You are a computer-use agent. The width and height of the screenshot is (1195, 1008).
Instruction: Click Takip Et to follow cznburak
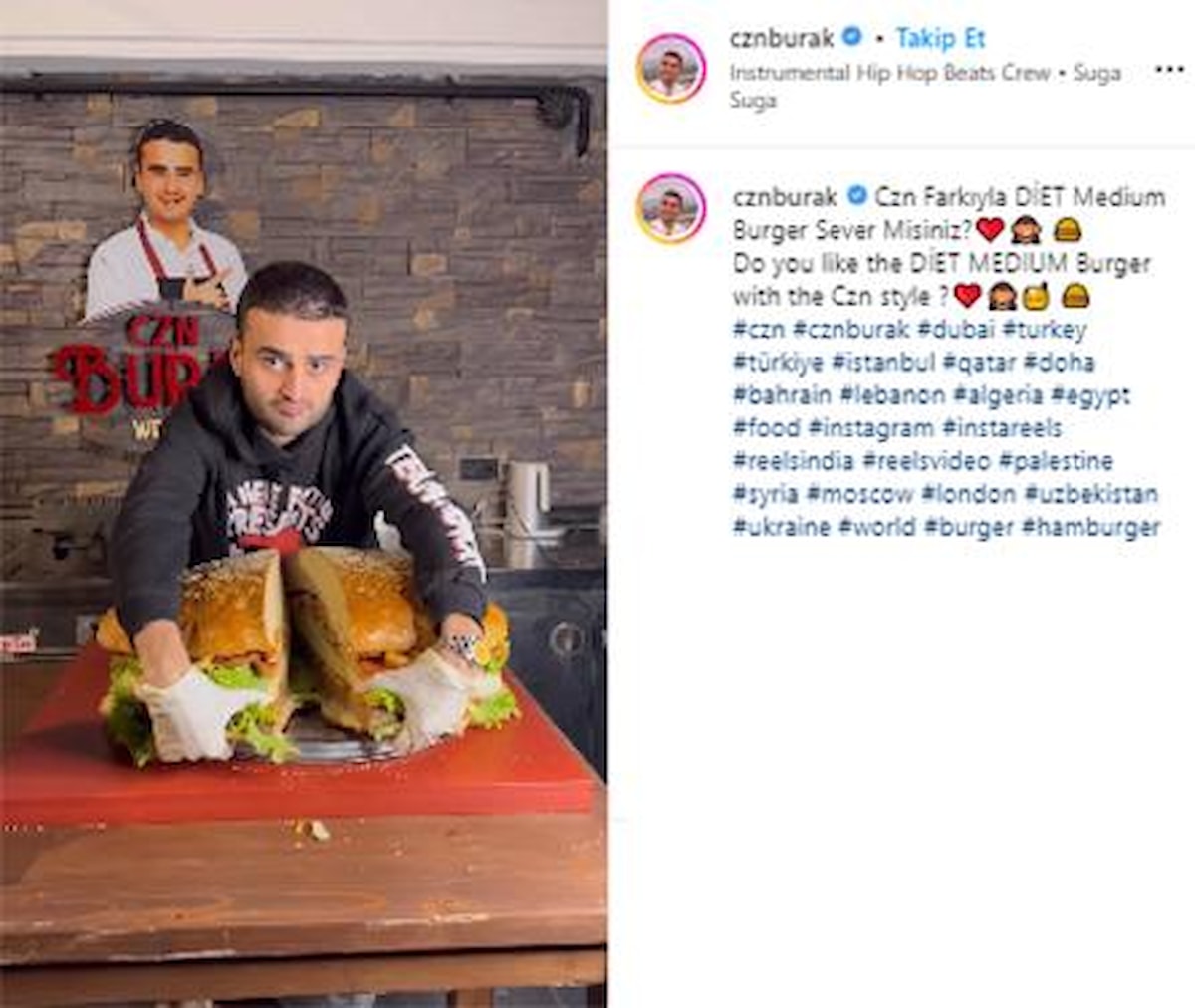pos(940,39)
